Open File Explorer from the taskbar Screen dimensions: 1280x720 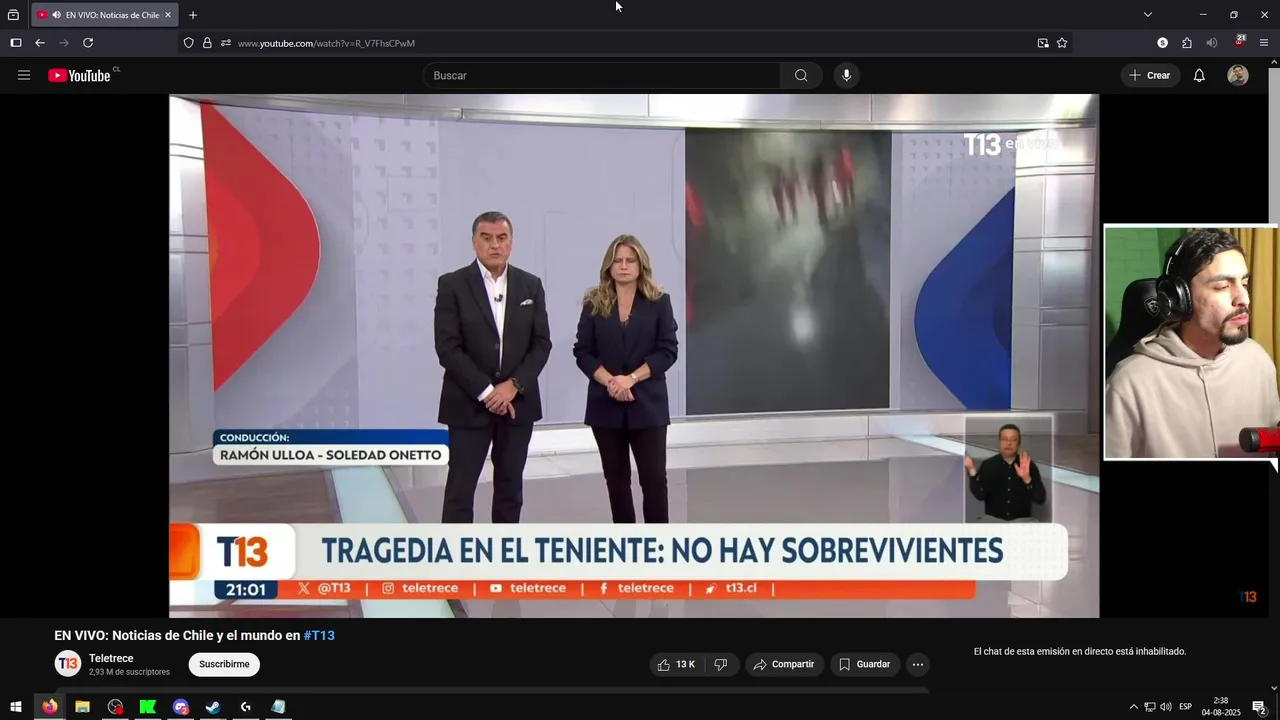(x=82, y=707)
